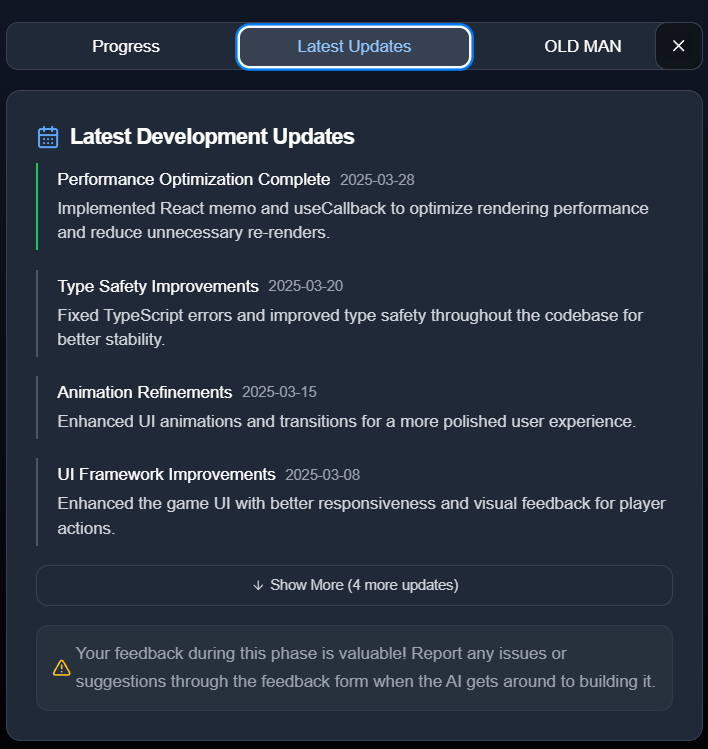Expand the list with Show More (4 more updates)

coord(354,585)
